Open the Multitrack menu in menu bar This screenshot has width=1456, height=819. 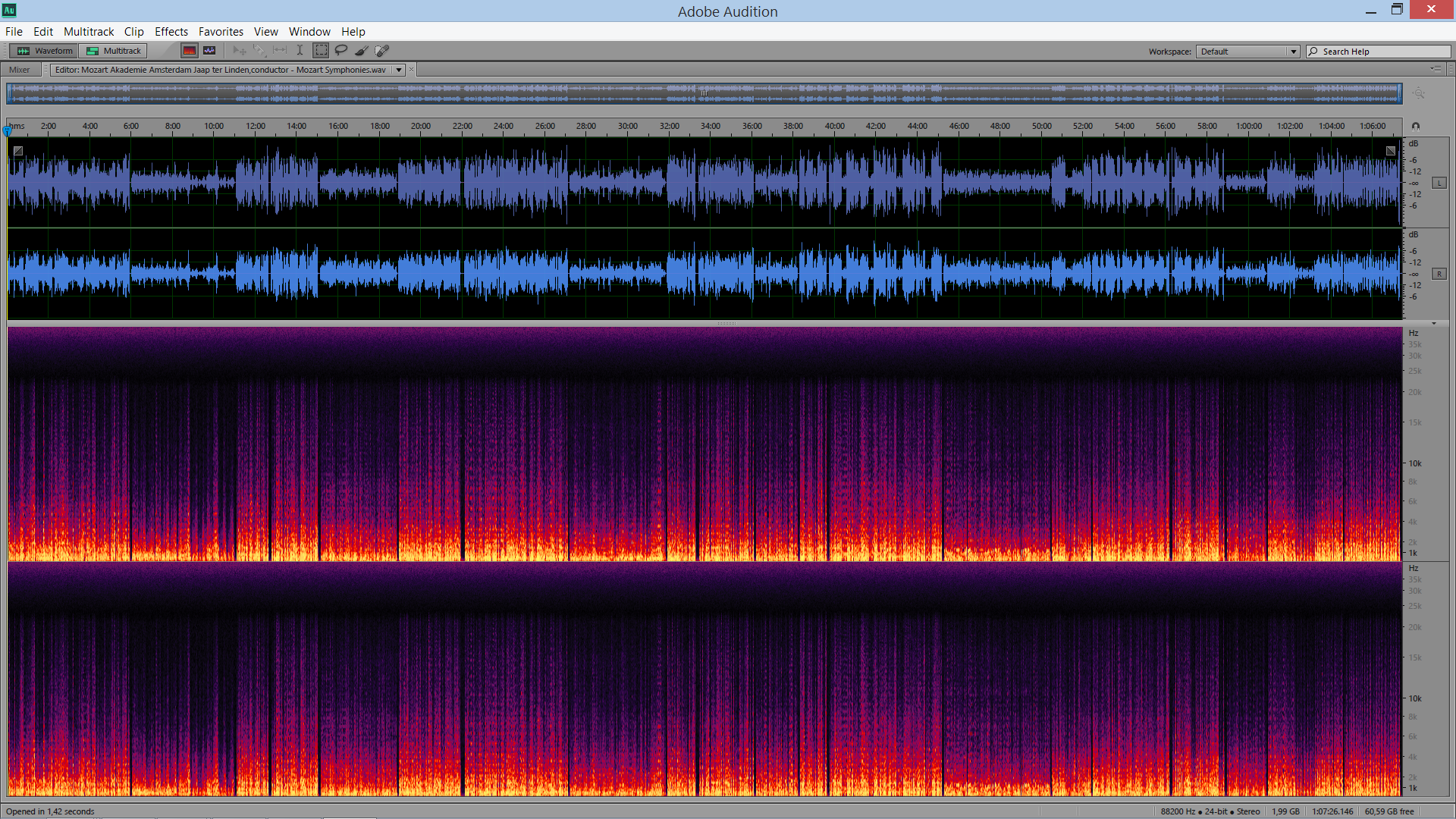(88, 31)
